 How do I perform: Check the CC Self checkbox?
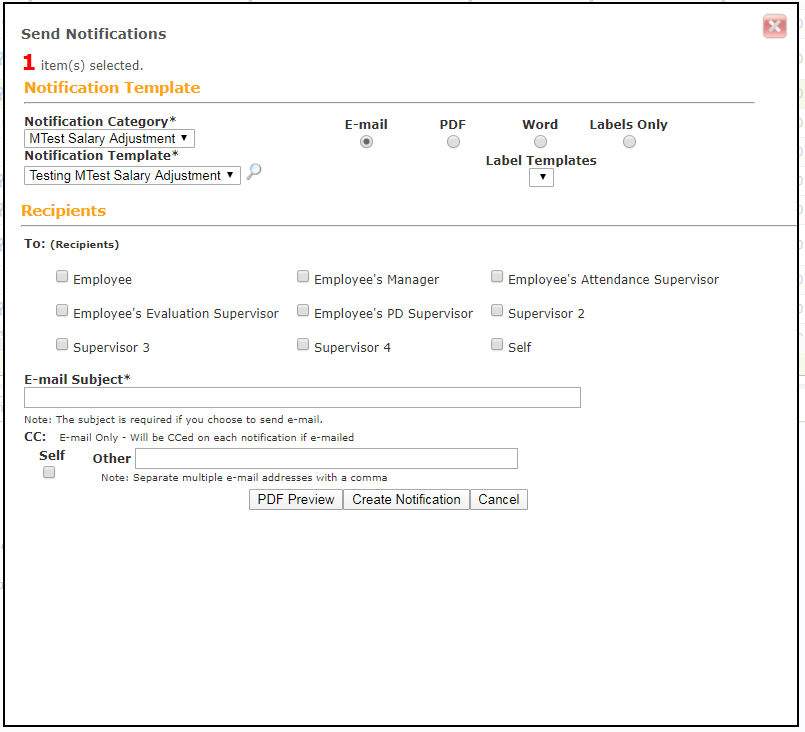point(49,472)
